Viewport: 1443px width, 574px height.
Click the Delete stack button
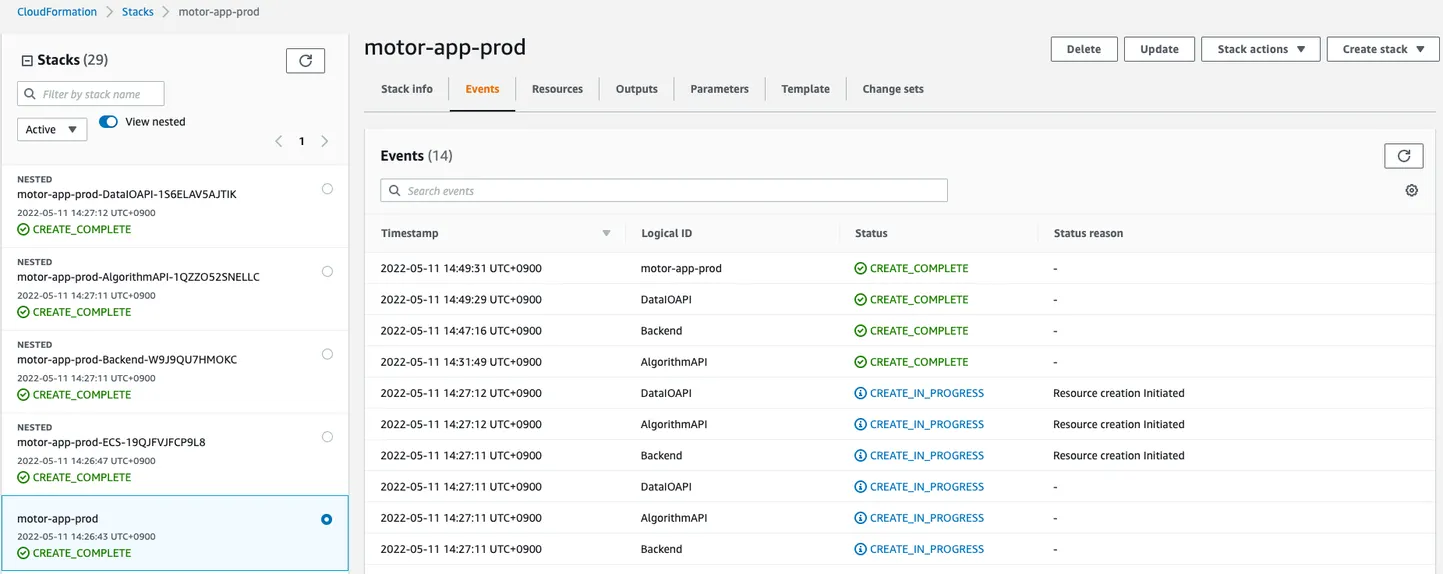coord(1083,49)
